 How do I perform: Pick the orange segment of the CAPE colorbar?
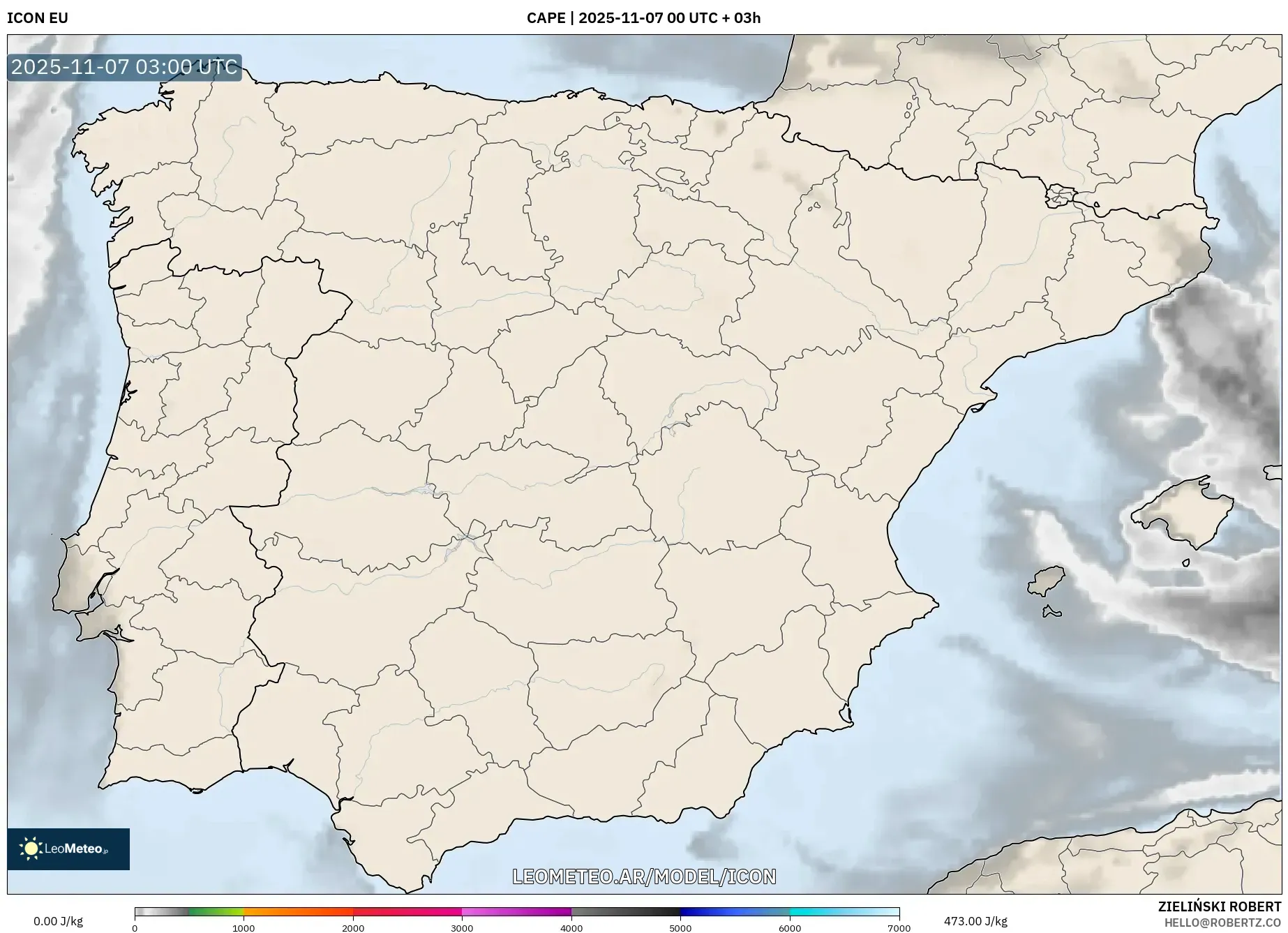(298, 911)
